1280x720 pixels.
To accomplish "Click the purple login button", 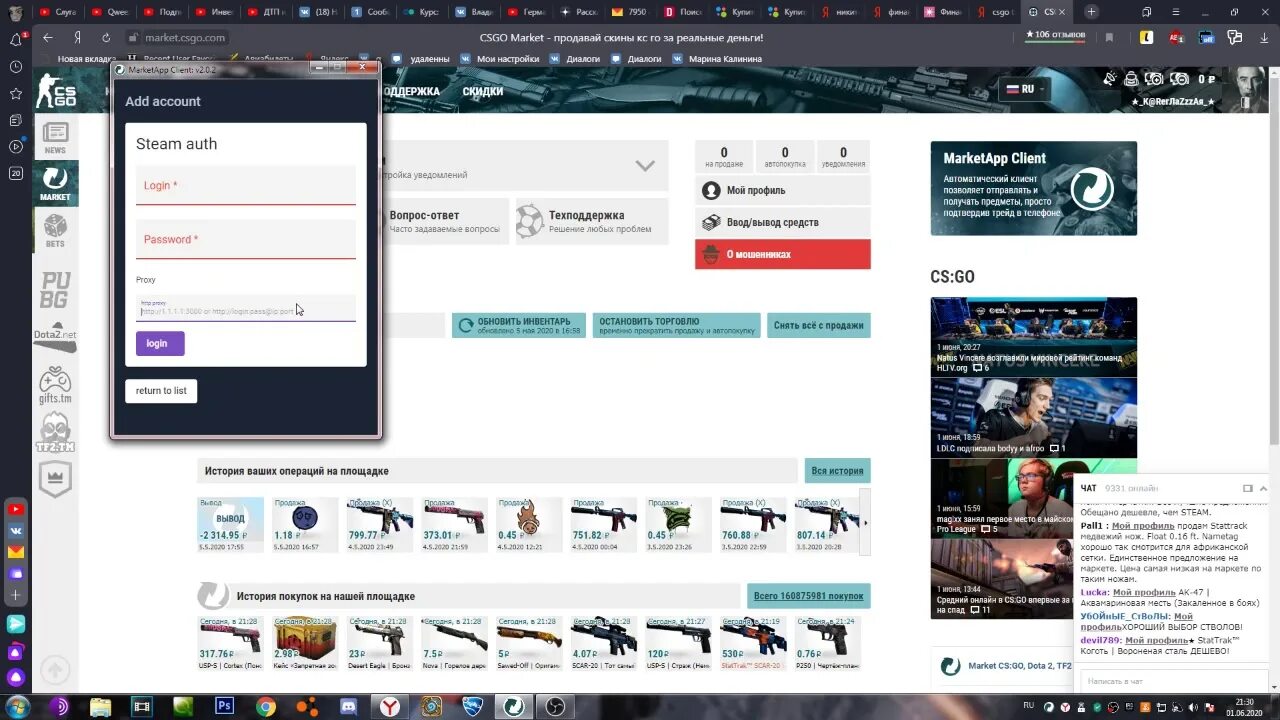I will tap(160, 343).
